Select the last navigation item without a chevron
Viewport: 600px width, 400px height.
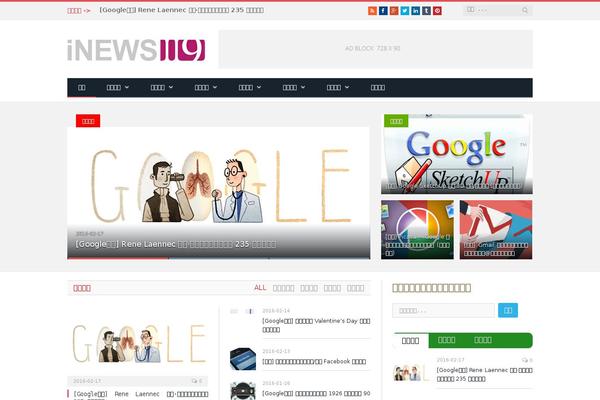click(x=378, y=88)
